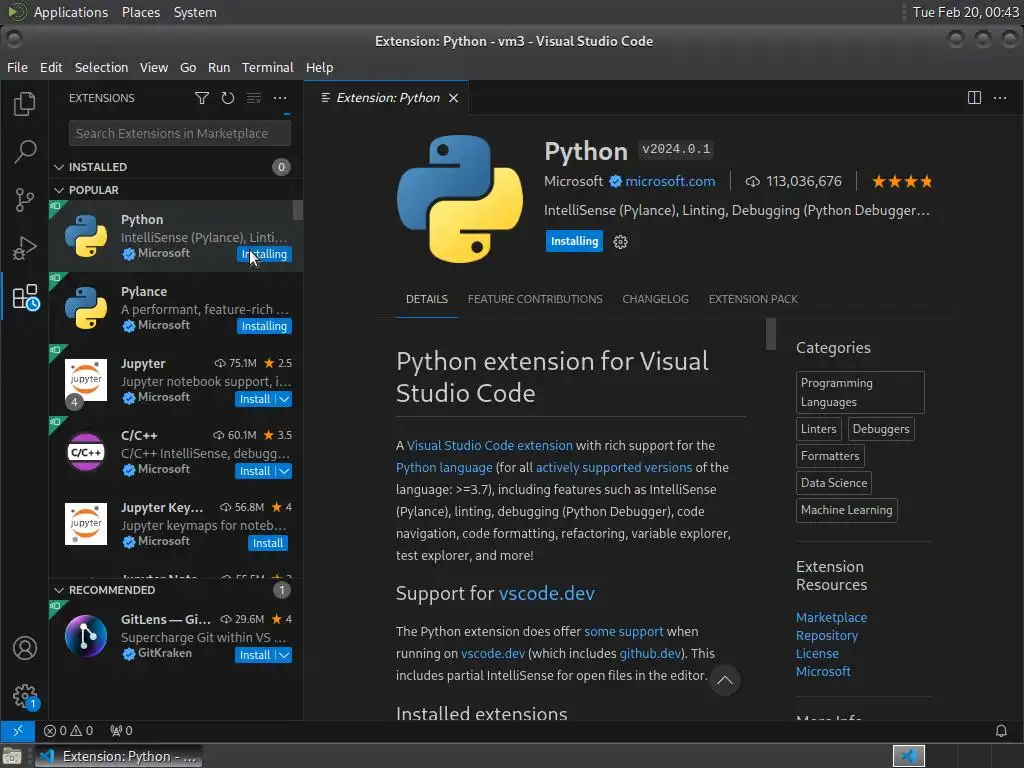Select the Linters category tag
The image size is (1024, 768).
click(818, 429)
